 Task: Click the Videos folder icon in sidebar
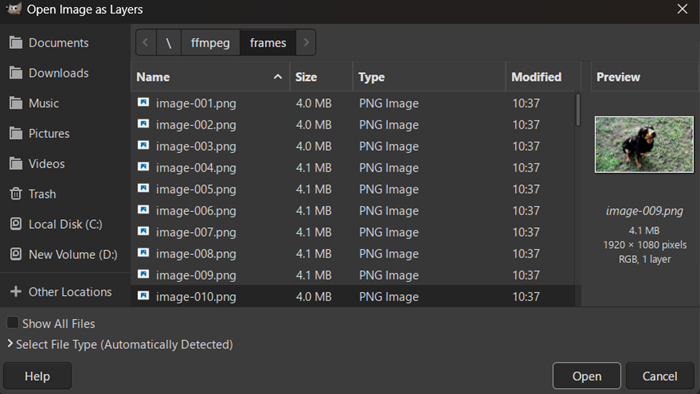pyautogui.click(x=16, y=164)
